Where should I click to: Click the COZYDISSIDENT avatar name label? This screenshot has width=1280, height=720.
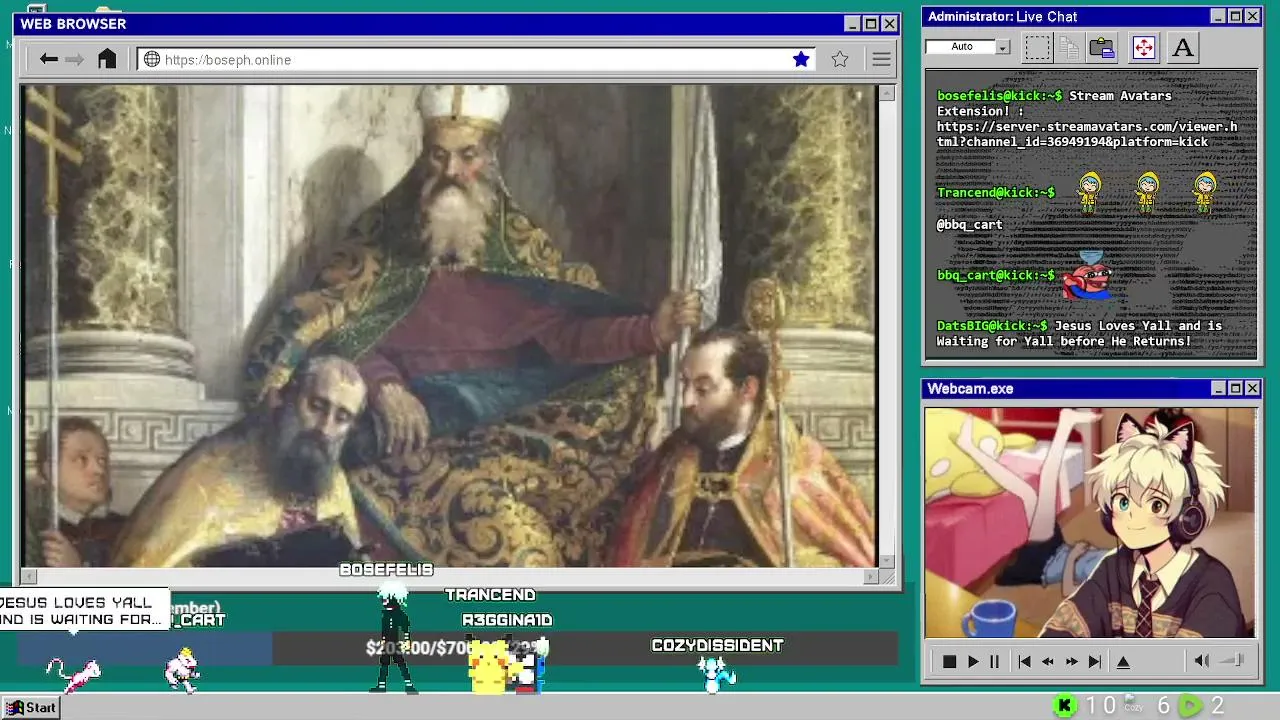pyautogui.click(x=717, y=646)
